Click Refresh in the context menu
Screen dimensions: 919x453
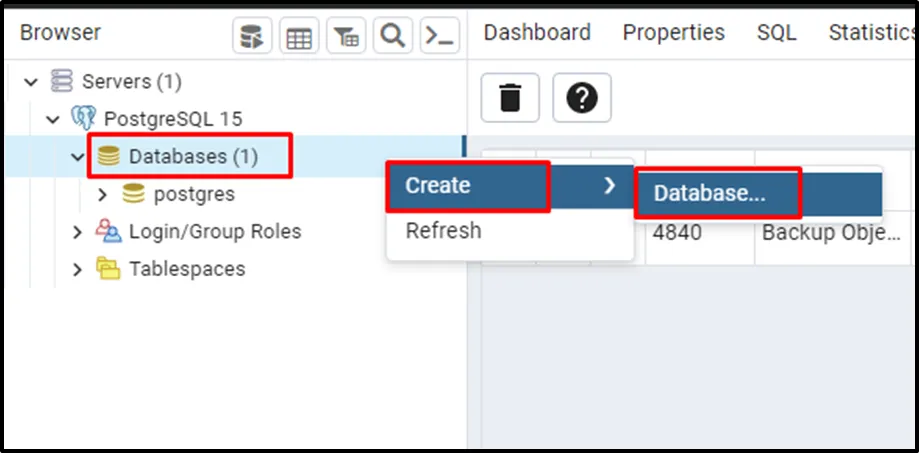click(x=443, y=231)
